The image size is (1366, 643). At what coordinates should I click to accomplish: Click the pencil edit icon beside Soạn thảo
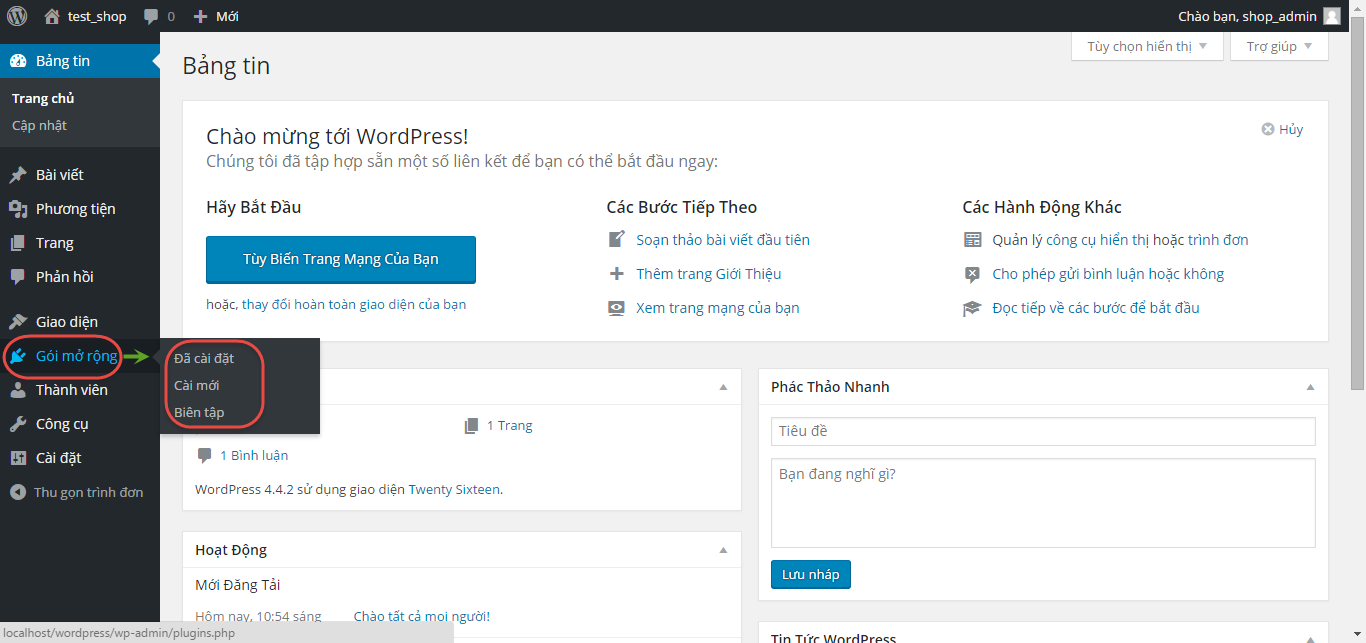pyautogui.click(x=617, y=240)
